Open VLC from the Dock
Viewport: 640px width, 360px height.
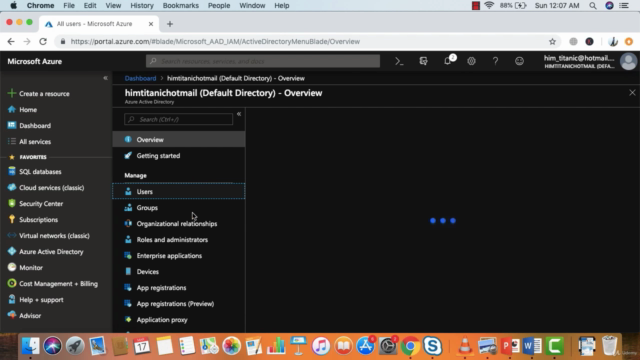[x=464, y=346]
